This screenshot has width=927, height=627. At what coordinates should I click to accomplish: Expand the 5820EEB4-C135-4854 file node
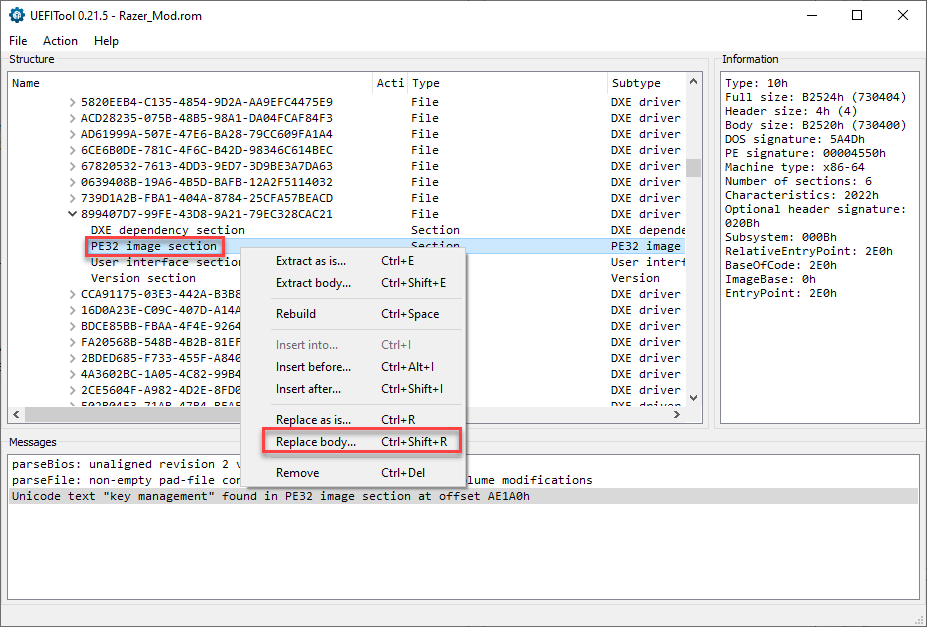72,102
